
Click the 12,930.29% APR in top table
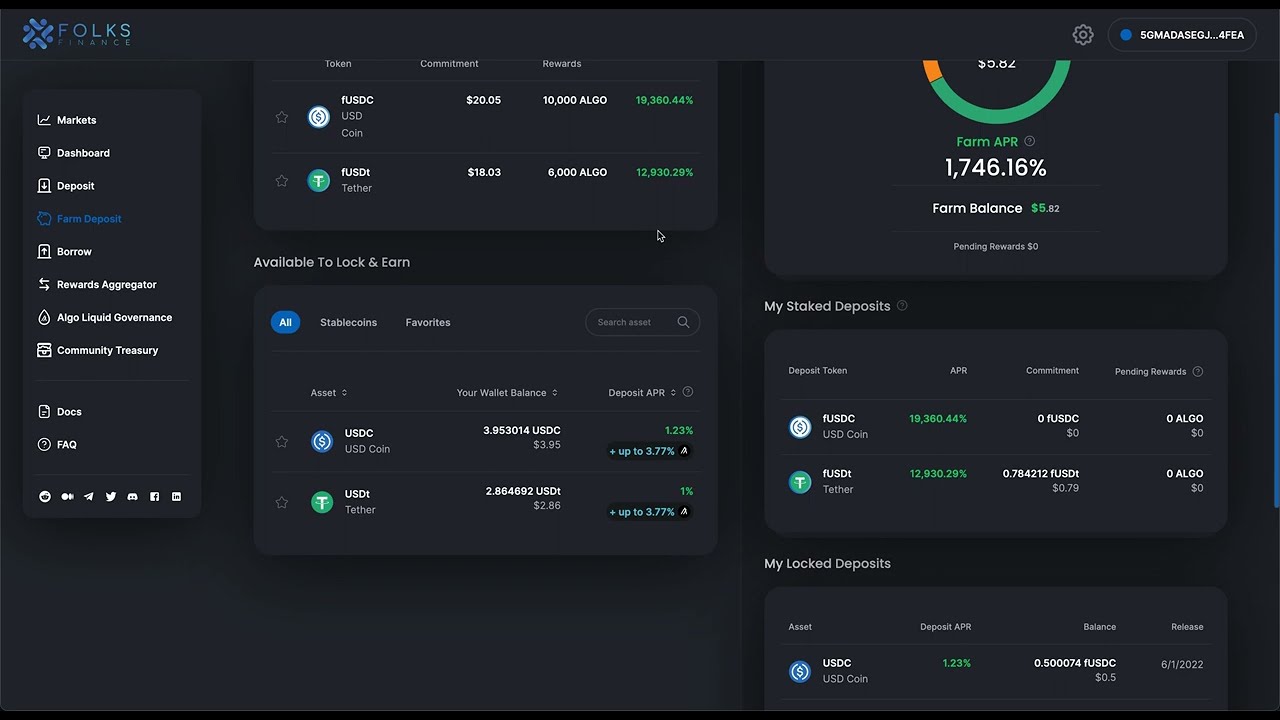click(664, 172)
